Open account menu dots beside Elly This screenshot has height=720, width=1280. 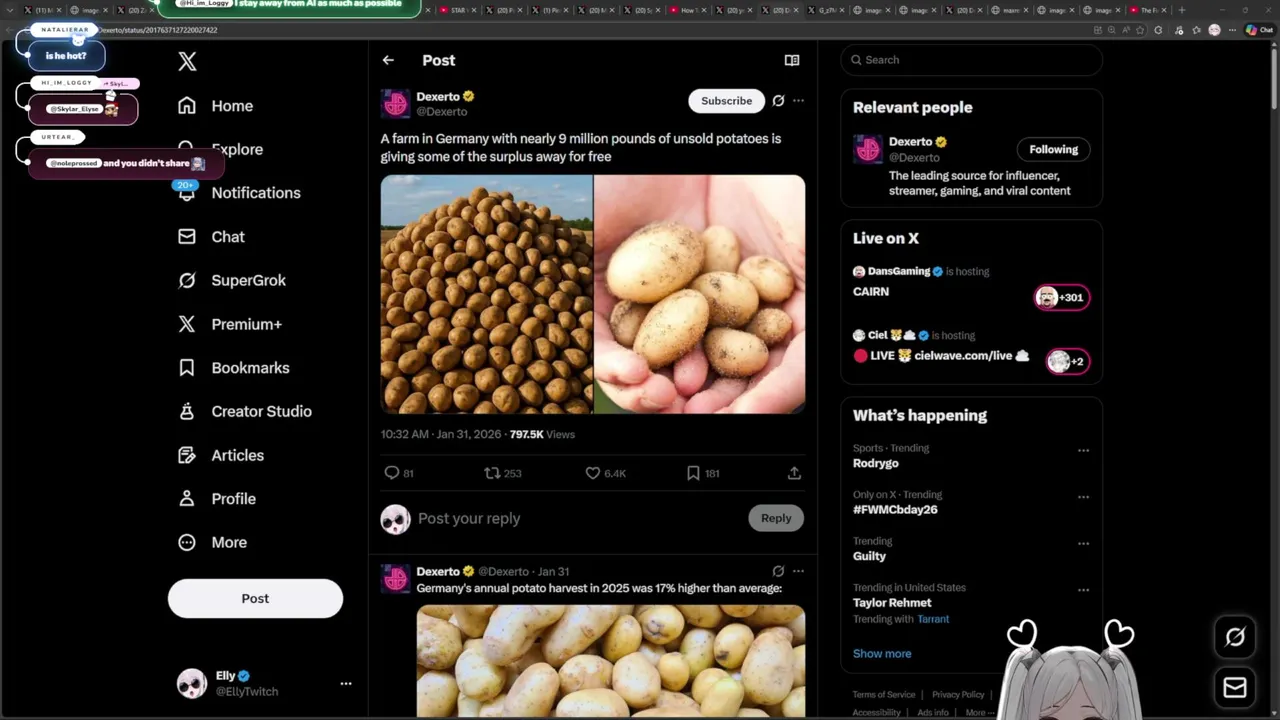coord(346,684)
